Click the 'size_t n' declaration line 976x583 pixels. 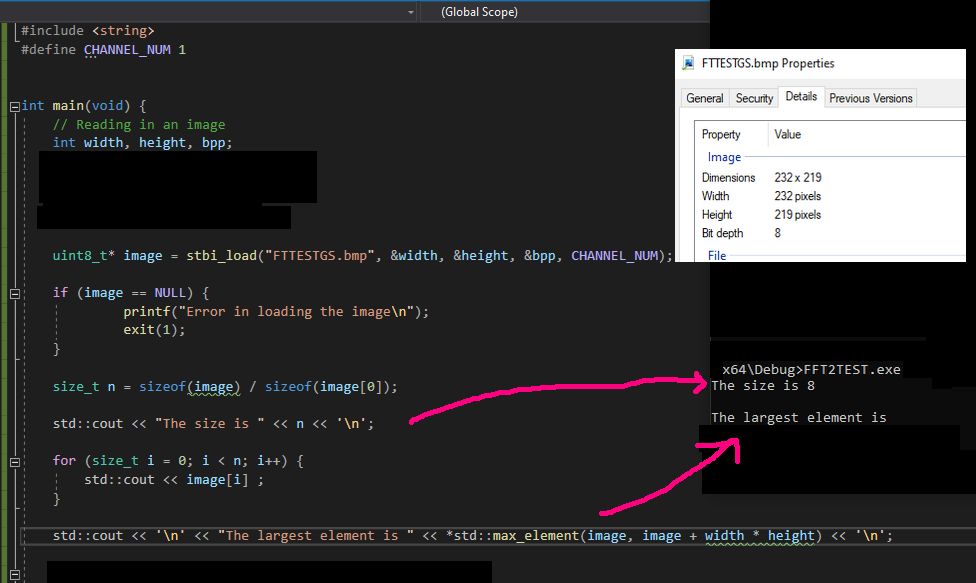[x=225, y=386]
